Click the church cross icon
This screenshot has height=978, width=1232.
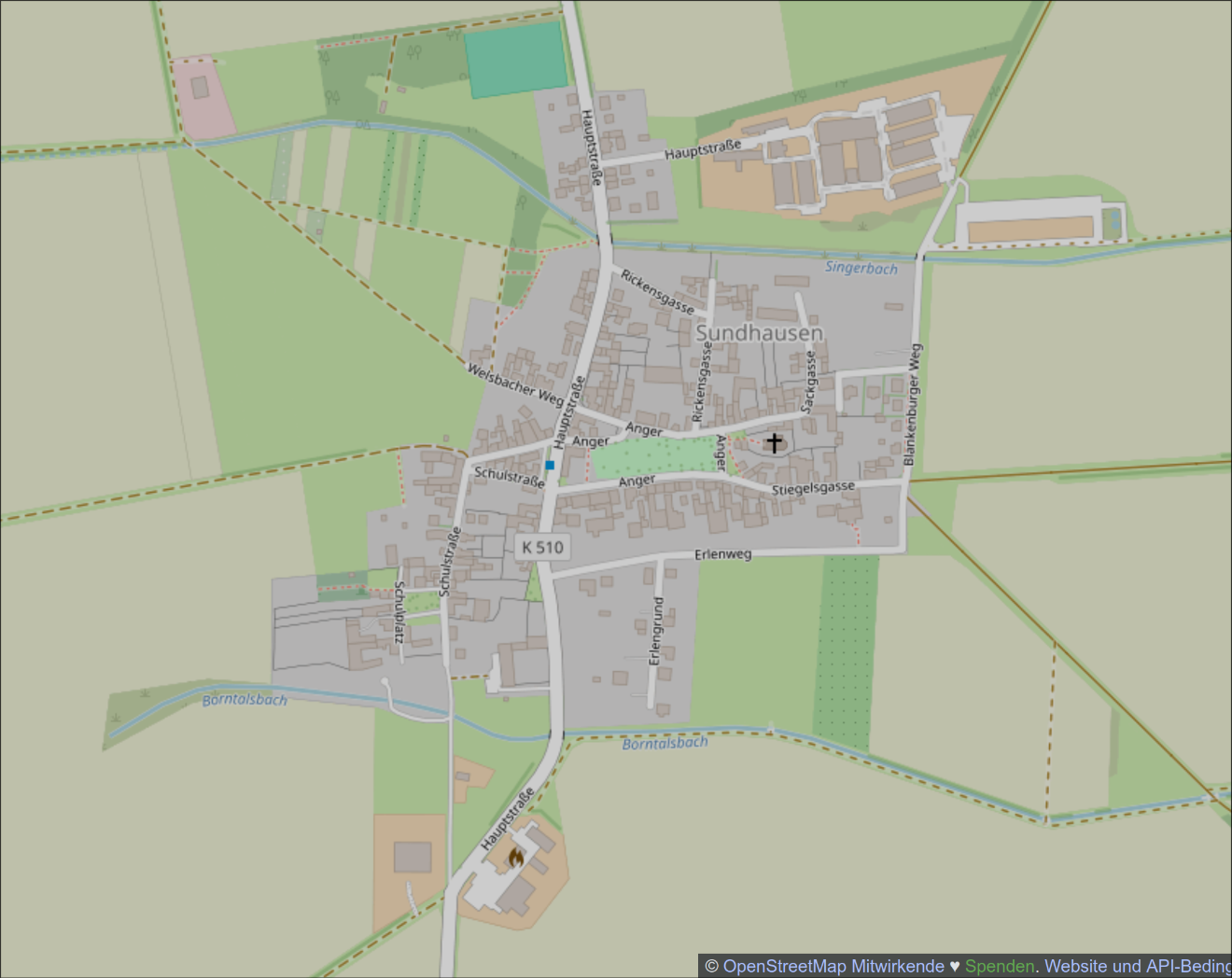point(774,441)
